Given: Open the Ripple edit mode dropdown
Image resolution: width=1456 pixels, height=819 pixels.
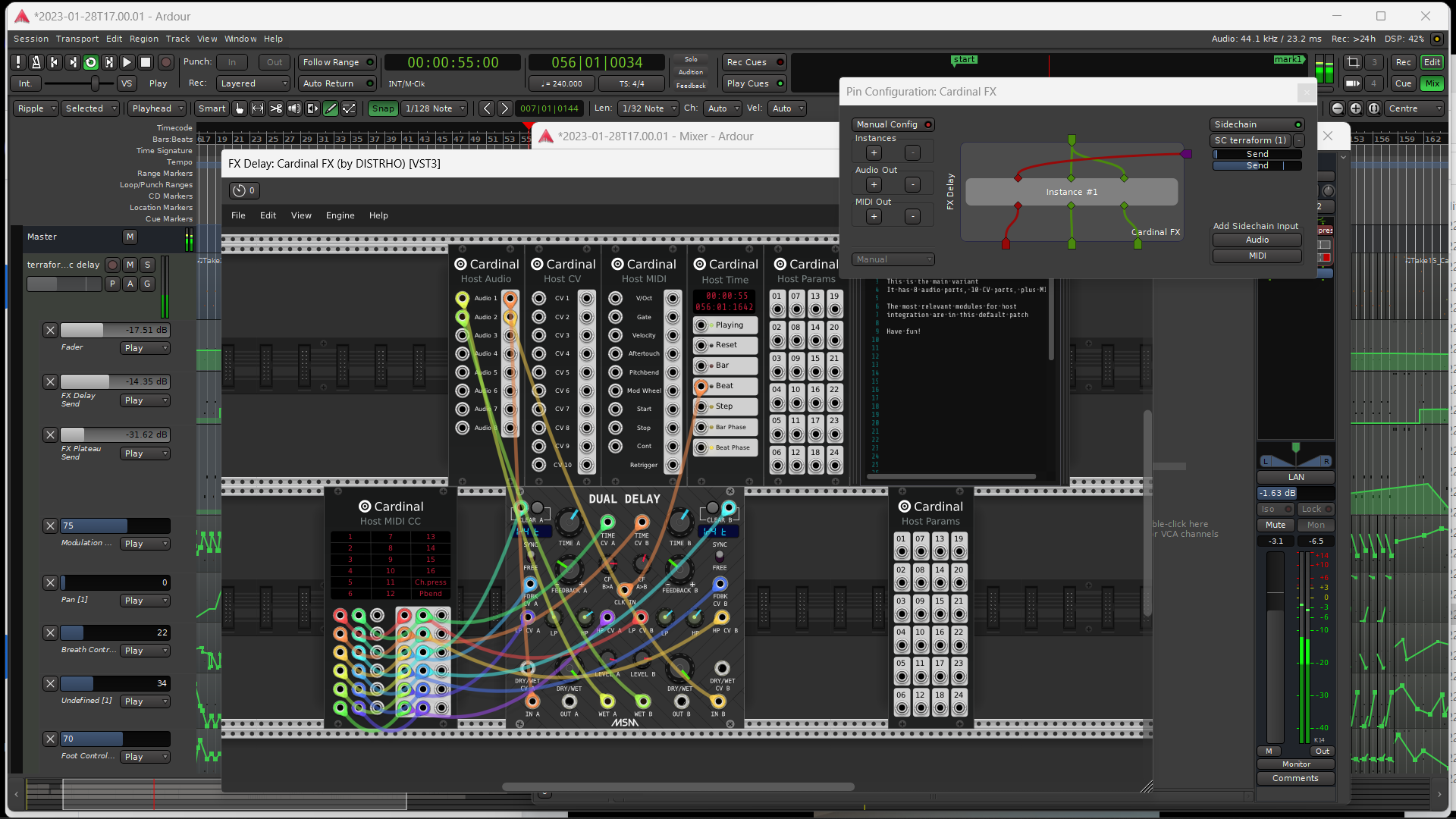Looking at the screenshot, I should pyautogui.click(x=36, y=108).
